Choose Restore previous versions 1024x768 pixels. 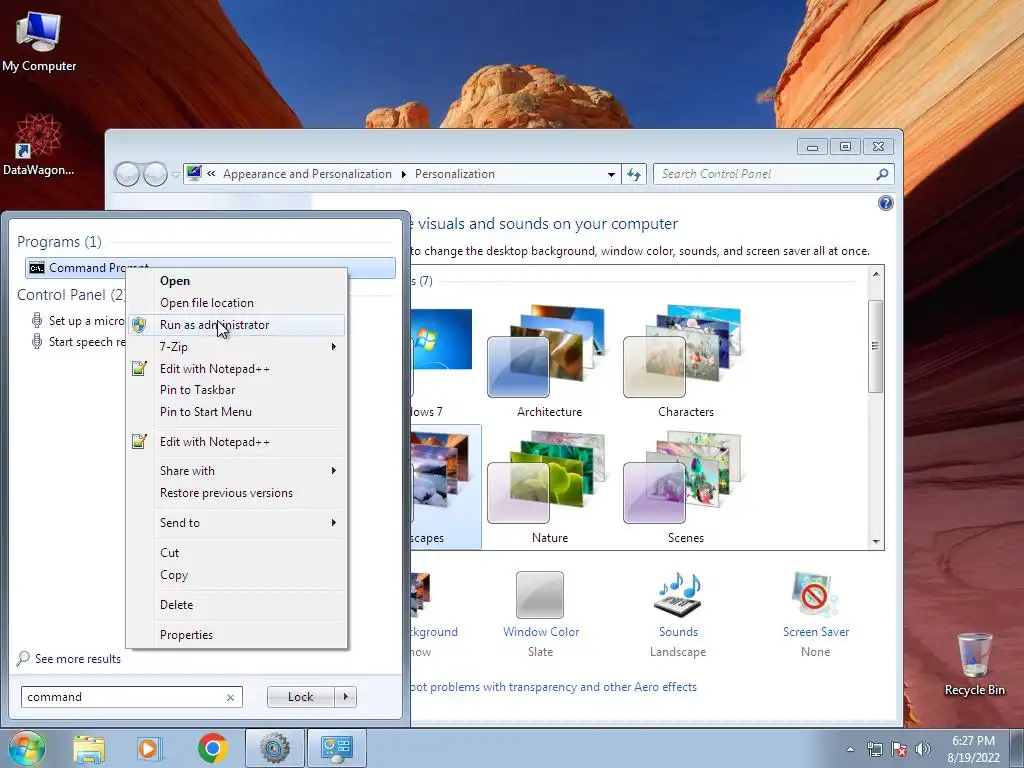[237, 493]
